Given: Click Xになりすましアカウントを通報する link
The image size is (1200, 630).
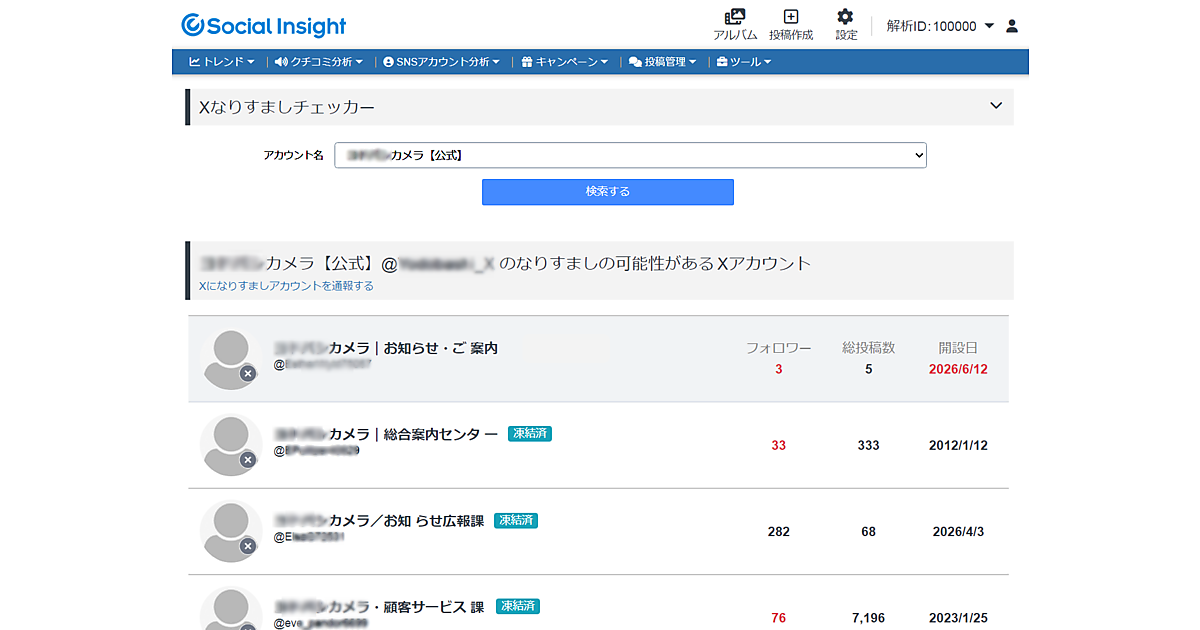Looking at the screenshot, I should (286, 286).
